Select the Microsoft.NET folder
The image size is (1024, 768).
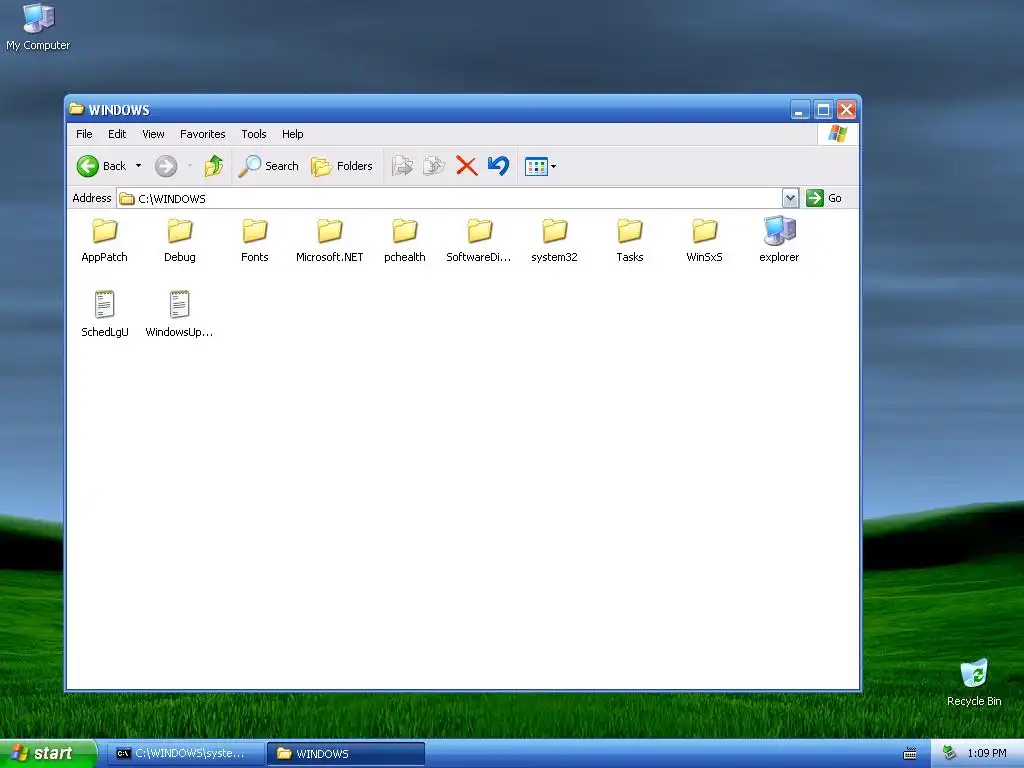click(330, 240)
